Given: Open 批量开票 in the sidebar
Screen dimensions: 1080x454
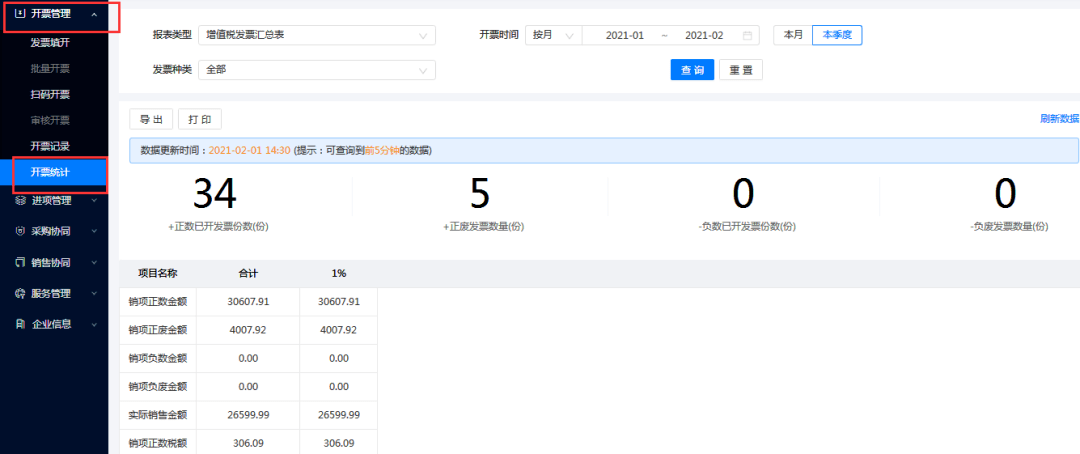Looking at the screenshot, I should [50, 69].
